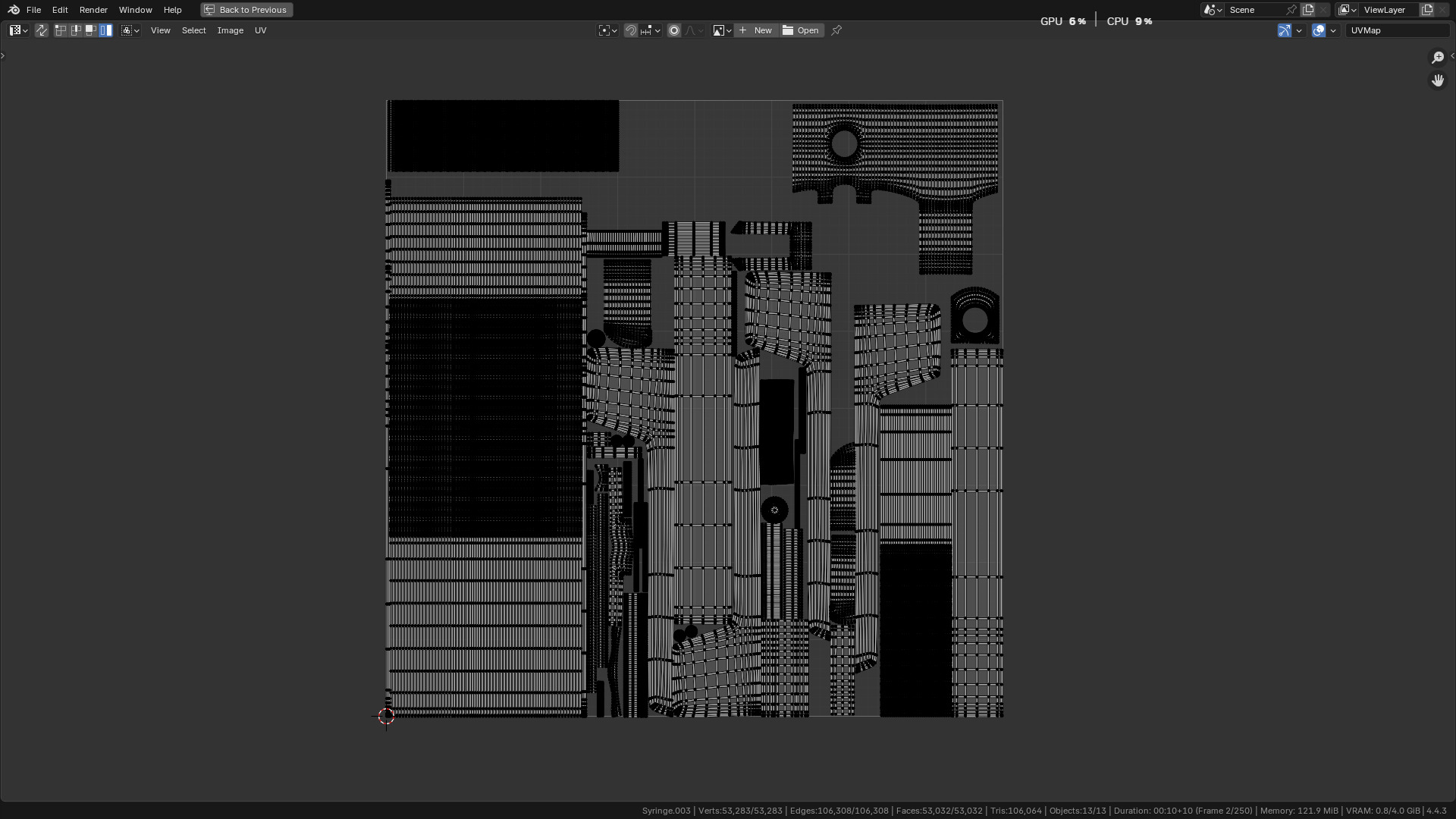The image size is (1456, 819).
Task: Open the editor type dropdown
Action: pos(18,30)
